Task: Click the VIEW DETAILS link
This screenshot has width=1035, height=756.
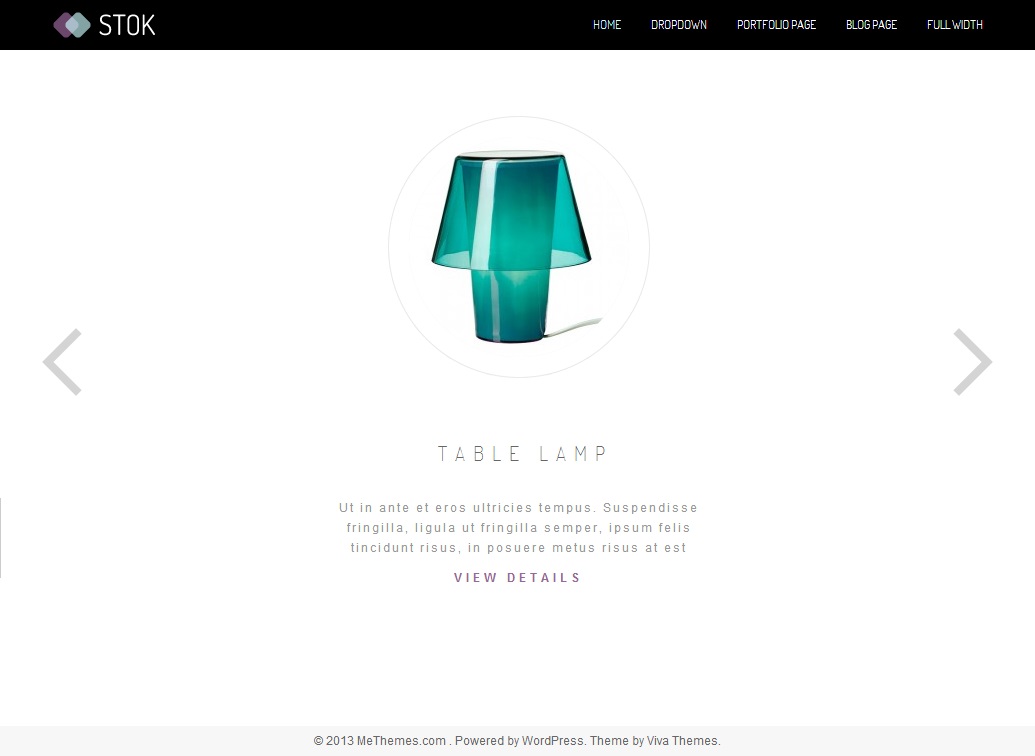Action: click(518, 578)
